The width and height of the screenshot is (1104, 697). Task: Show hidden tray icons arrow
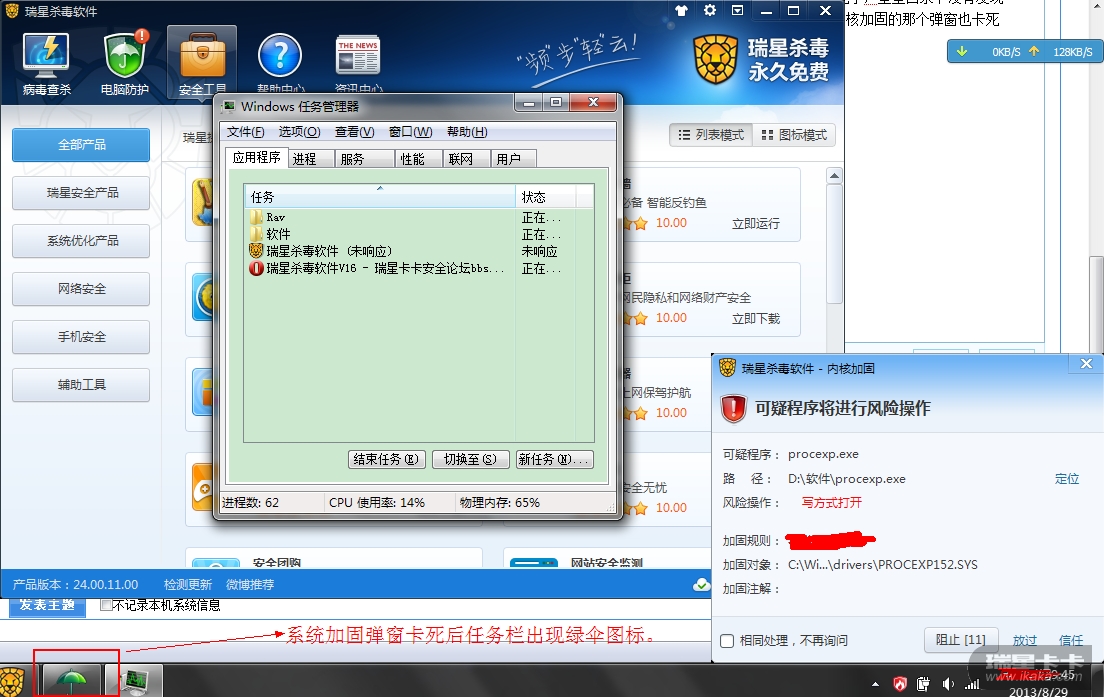(x=875, y=684)
